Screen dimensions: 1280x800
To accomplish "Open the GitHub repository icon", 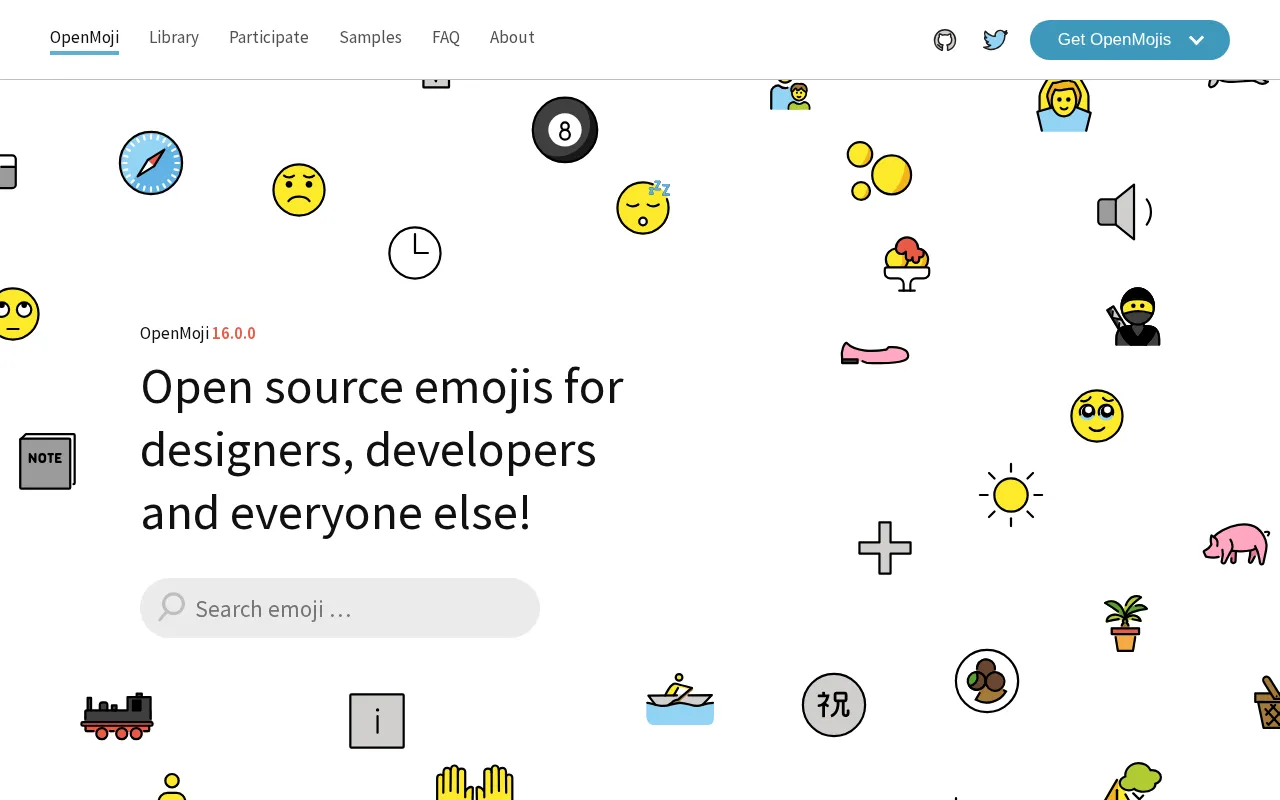I will 945,40.
